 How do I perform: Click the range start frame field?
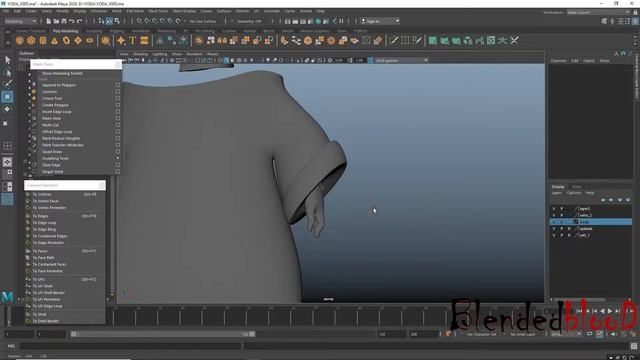coord(51,334)
